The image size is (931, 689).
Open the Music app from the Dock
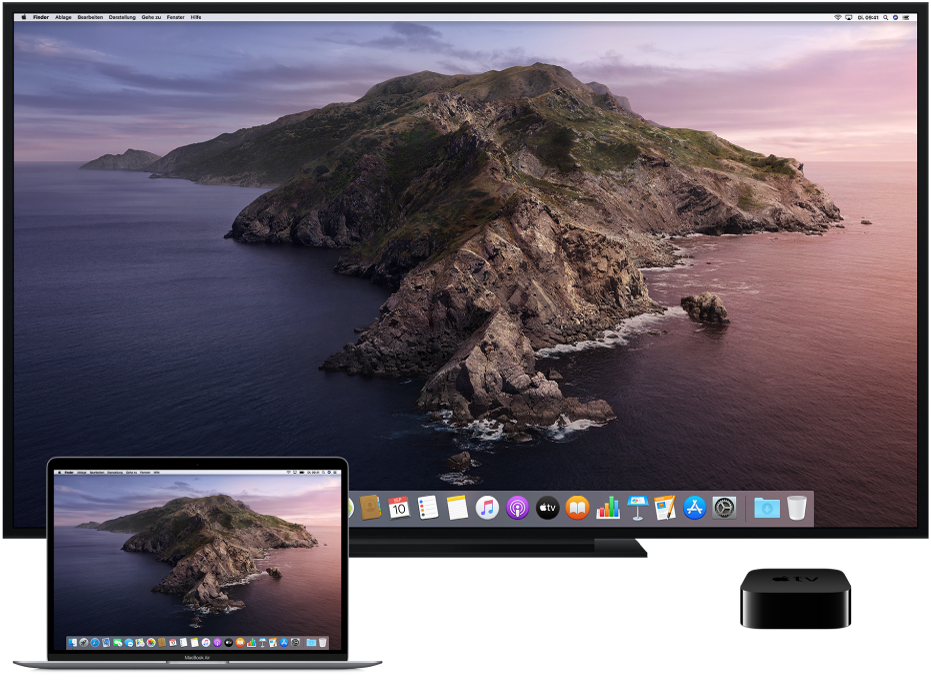tap(485, 508)
